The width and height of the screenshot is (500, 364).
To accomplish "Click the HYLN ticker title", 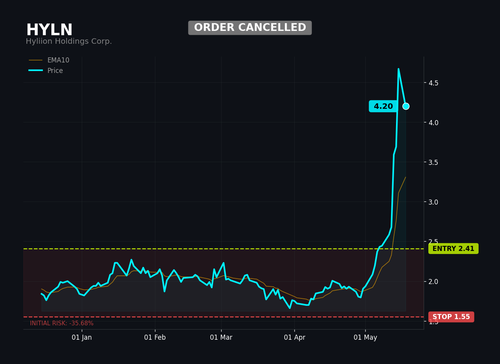I will point(49,30).
